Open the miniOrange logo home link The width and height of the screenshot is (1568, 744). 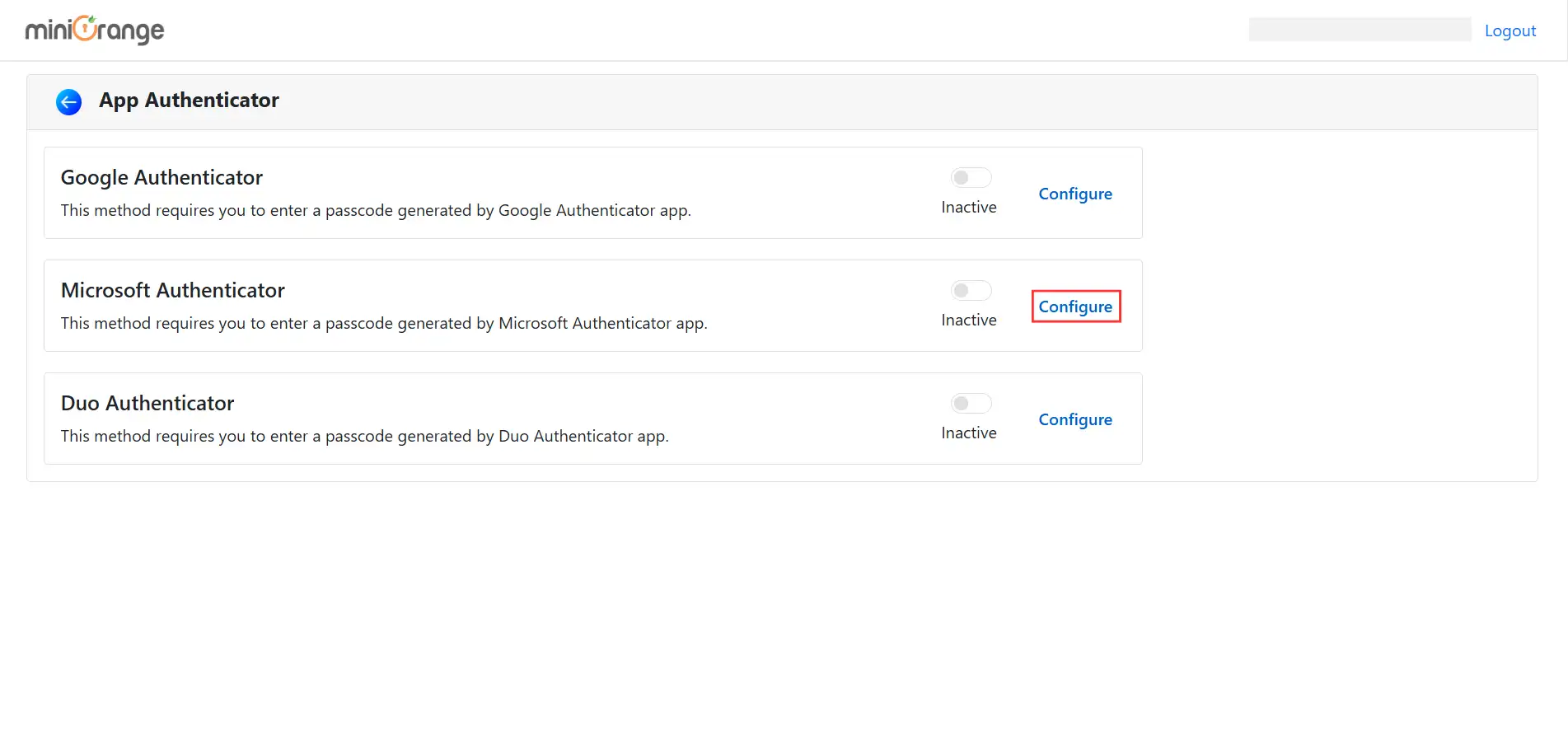click(95, 30)
